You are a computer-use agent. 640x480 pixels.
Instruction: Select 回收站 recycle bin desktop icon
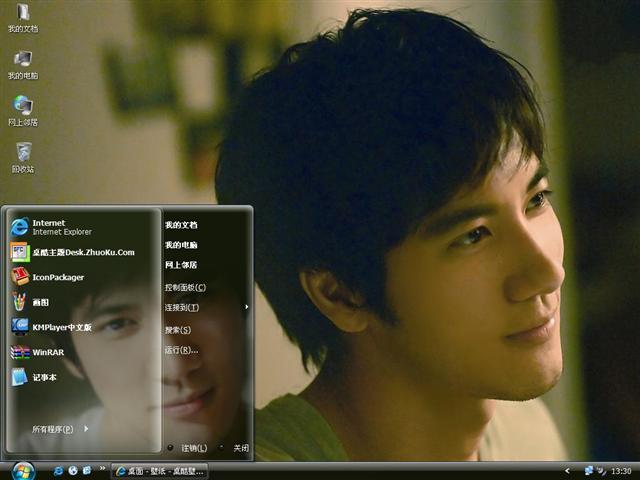pos(23,158)
